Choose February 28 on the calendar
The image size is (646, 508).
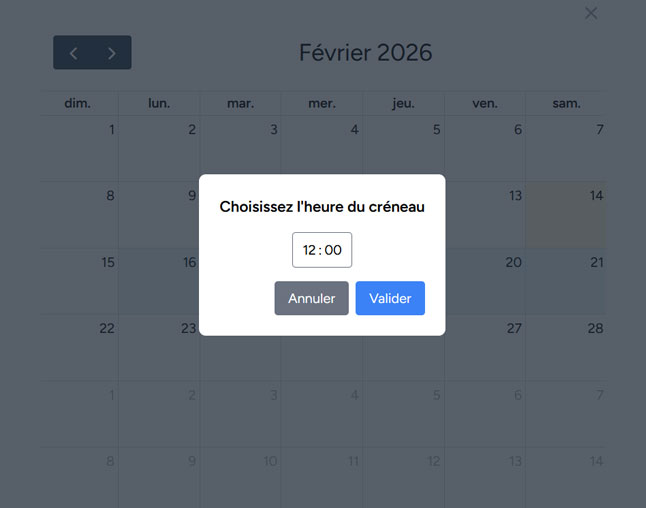[566, 347]
